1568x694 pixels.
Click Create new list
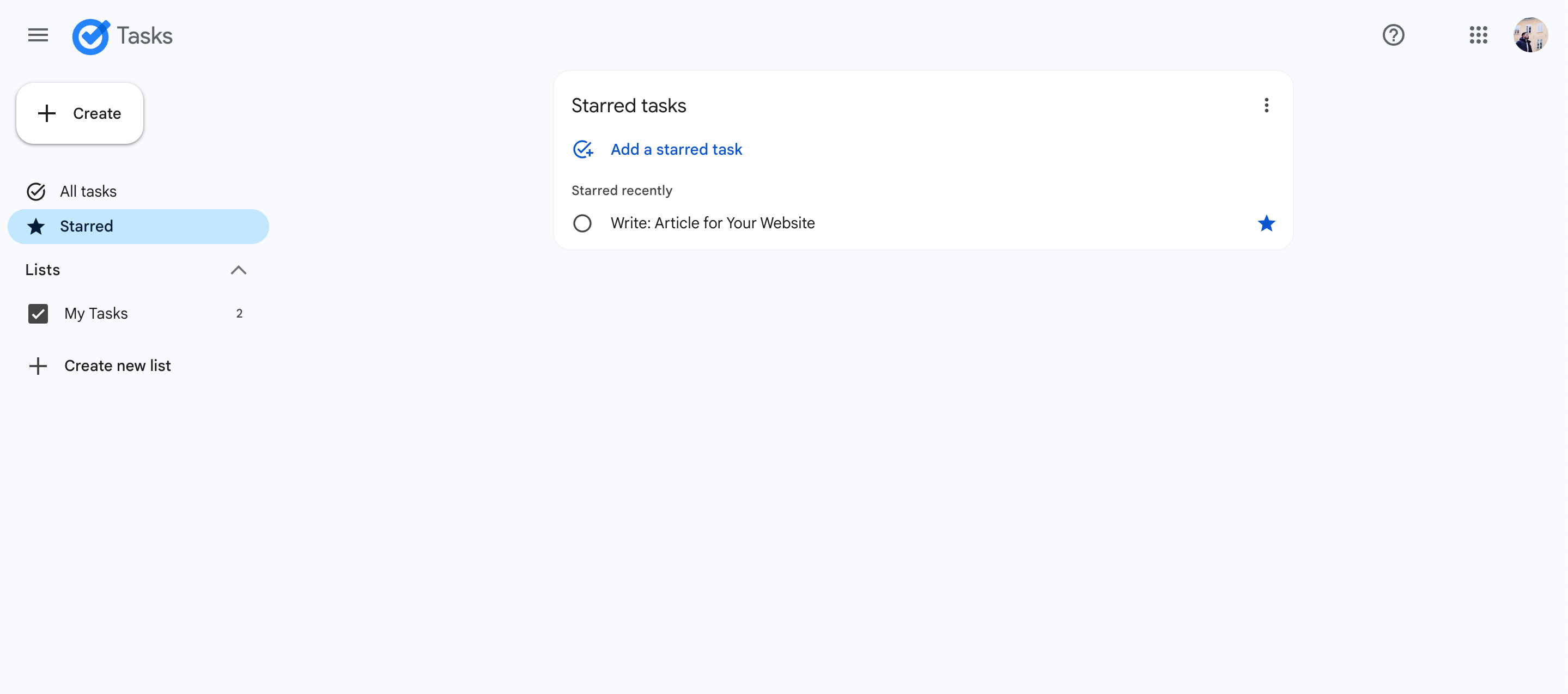[x=118, y=366]
